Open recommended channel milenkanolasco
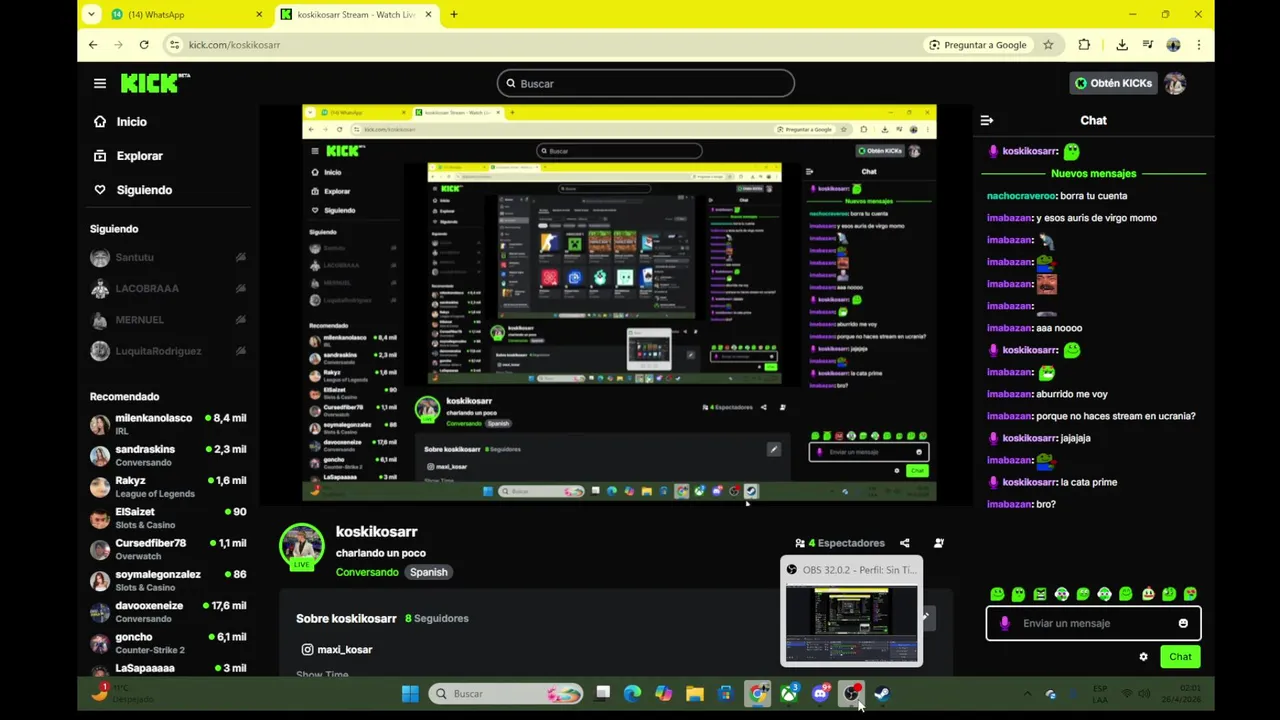This screenshot has height=720, width=1280. pos(168,424)
